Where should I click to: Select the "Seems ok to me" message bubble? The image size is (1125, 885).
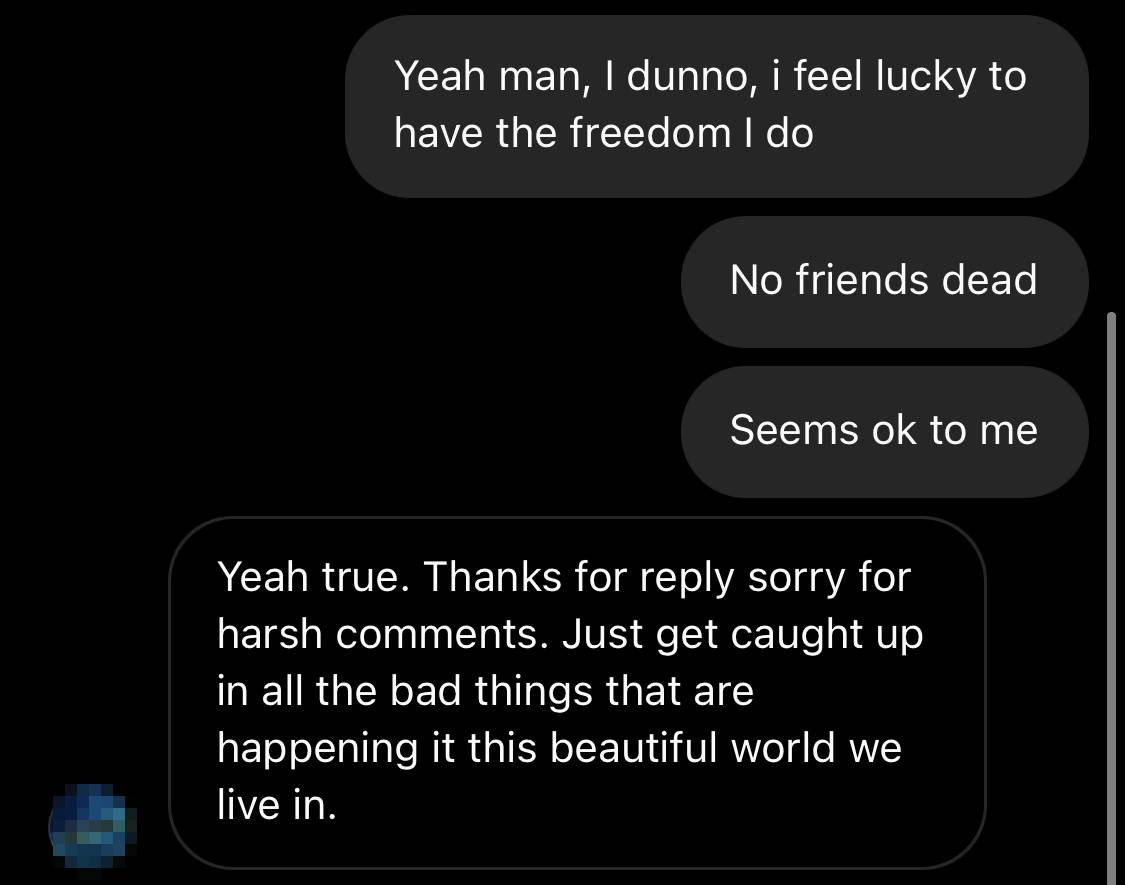pos(884,431)
